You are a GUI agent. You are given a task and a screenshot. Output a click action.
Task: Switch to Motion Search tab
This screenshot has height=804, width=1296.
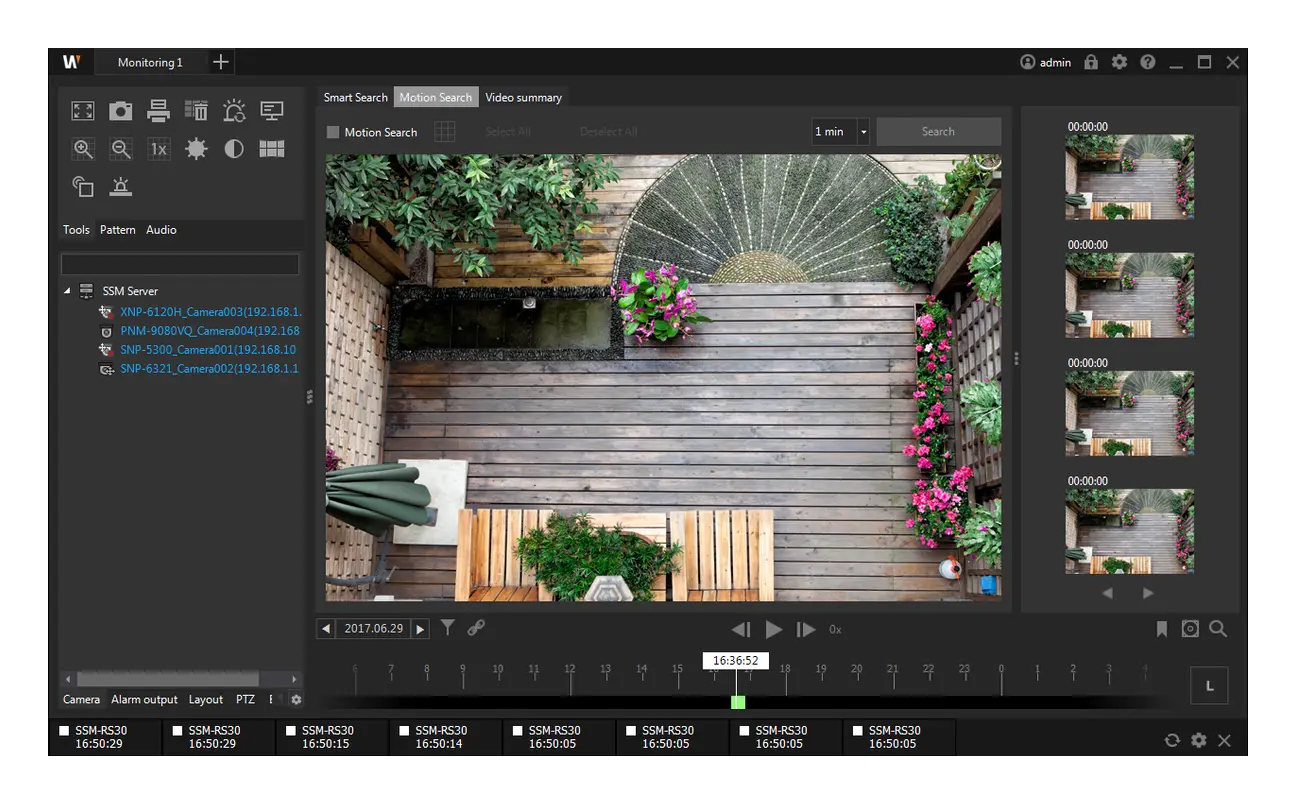point(436,97)
